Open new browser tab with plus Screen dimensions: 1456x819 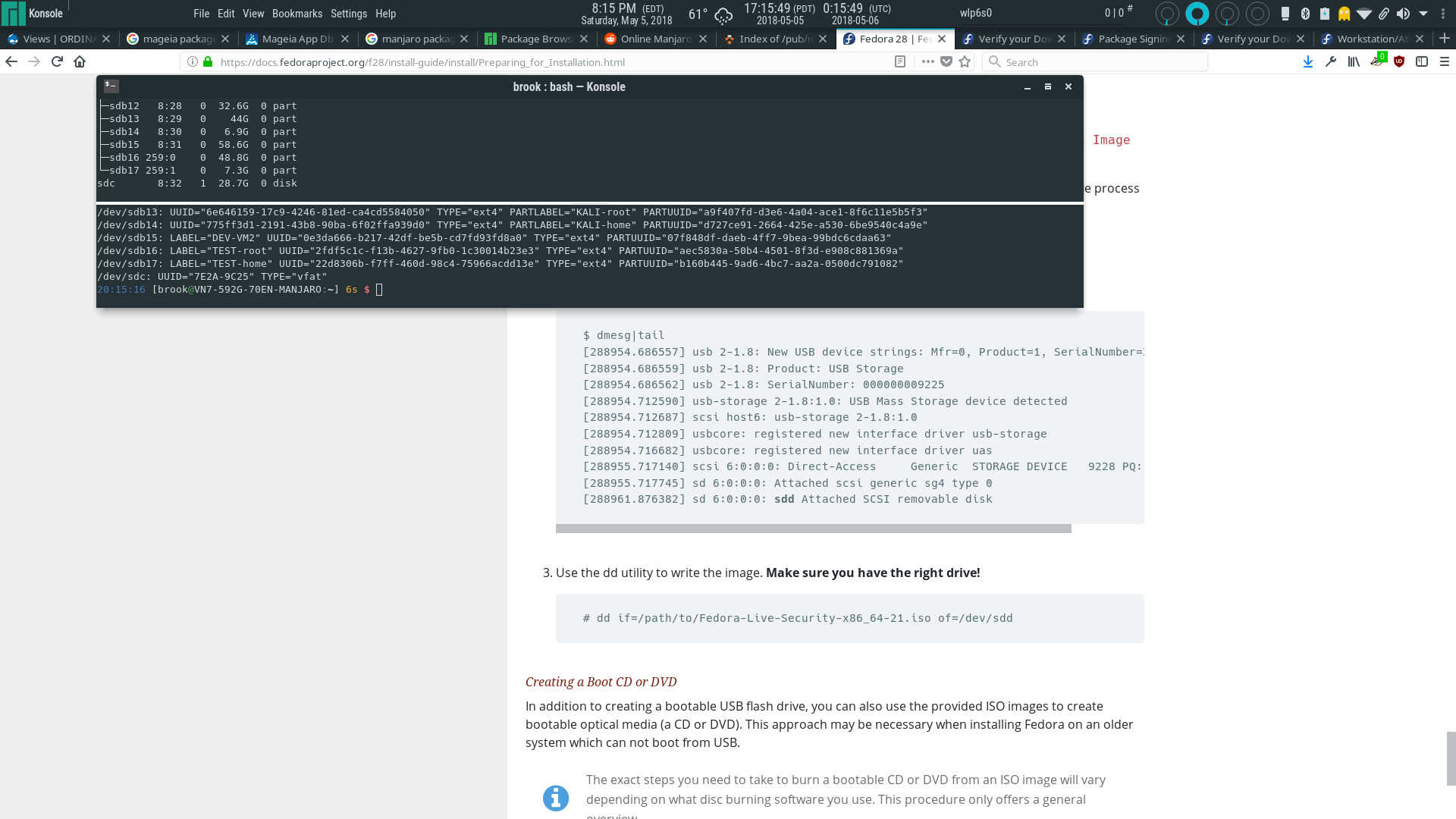(x=1445, y=38)
